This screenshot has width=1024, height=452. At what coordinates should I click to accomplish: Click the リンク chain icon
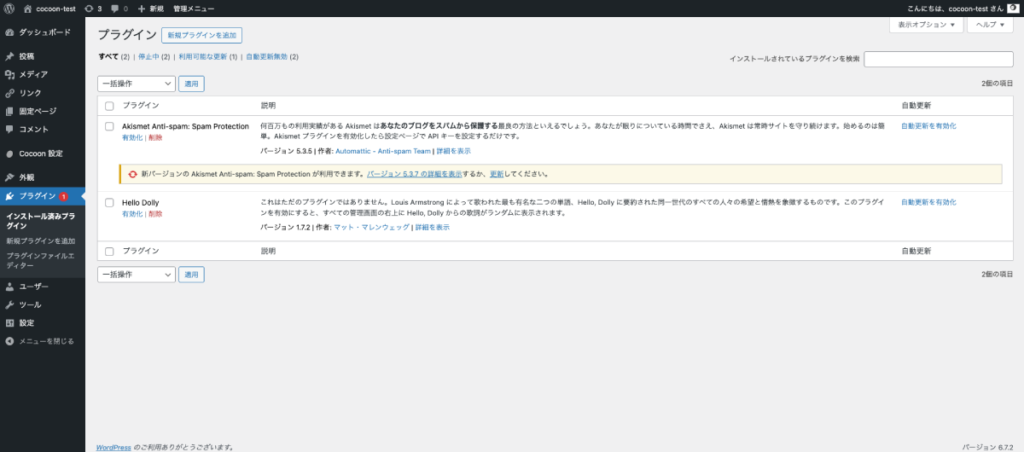[10, 93]
